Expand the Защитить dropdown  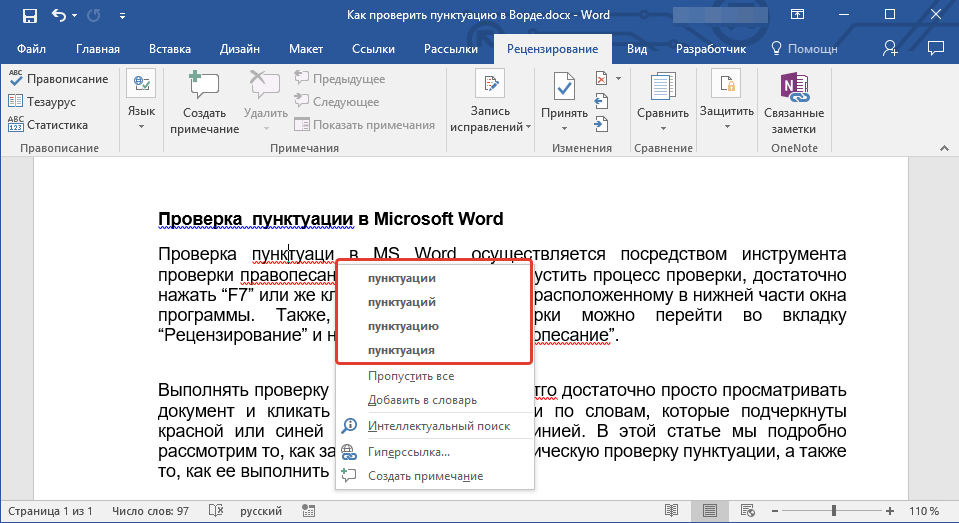tap(726, 127)
